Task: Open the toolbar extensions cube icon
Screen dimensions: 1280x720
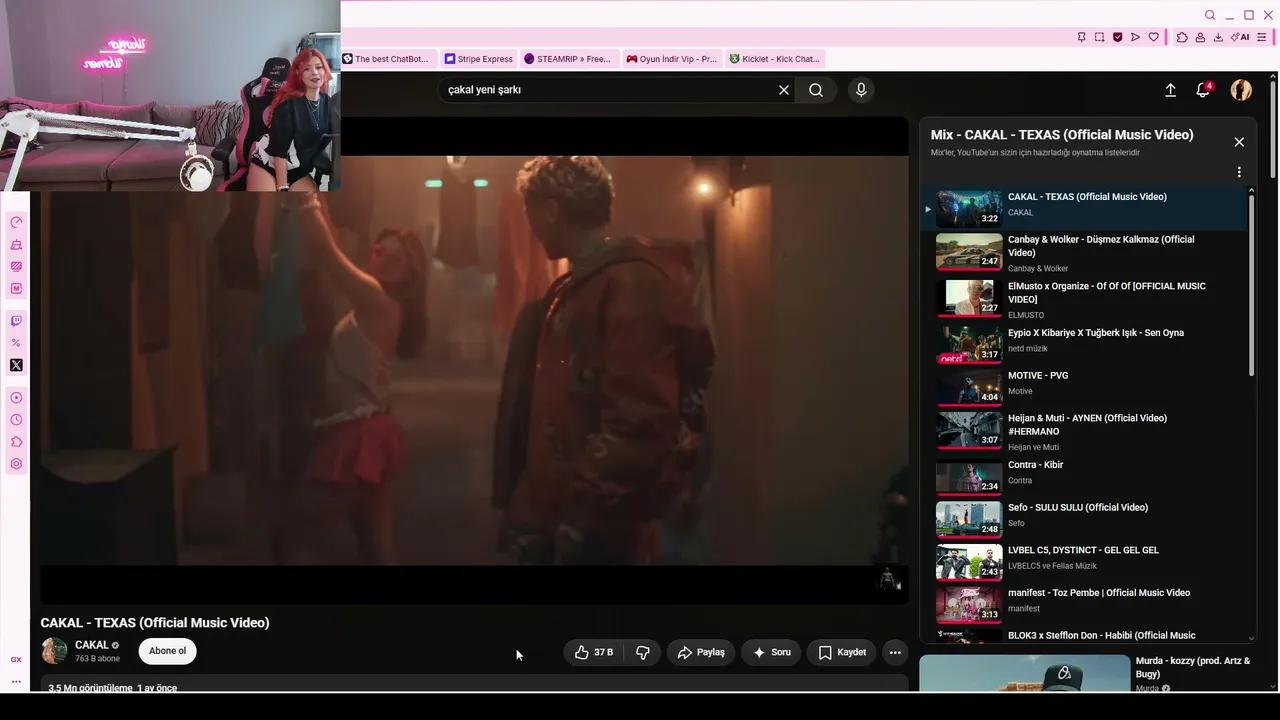Action: tap(1182, 37)
